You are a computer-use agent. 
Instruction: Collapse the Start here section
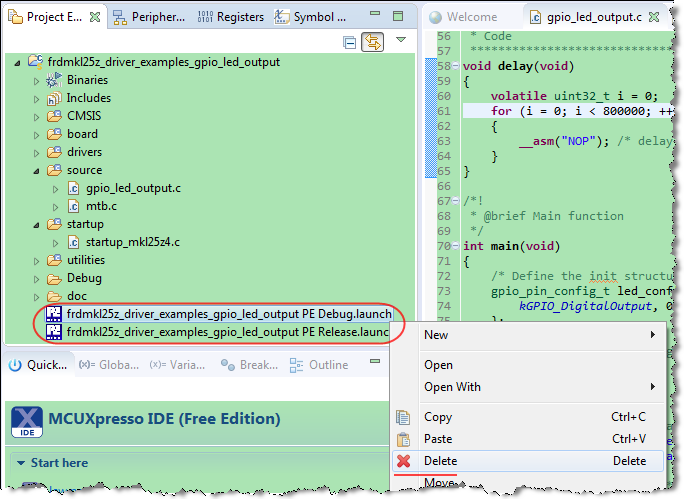click(21, 463)
